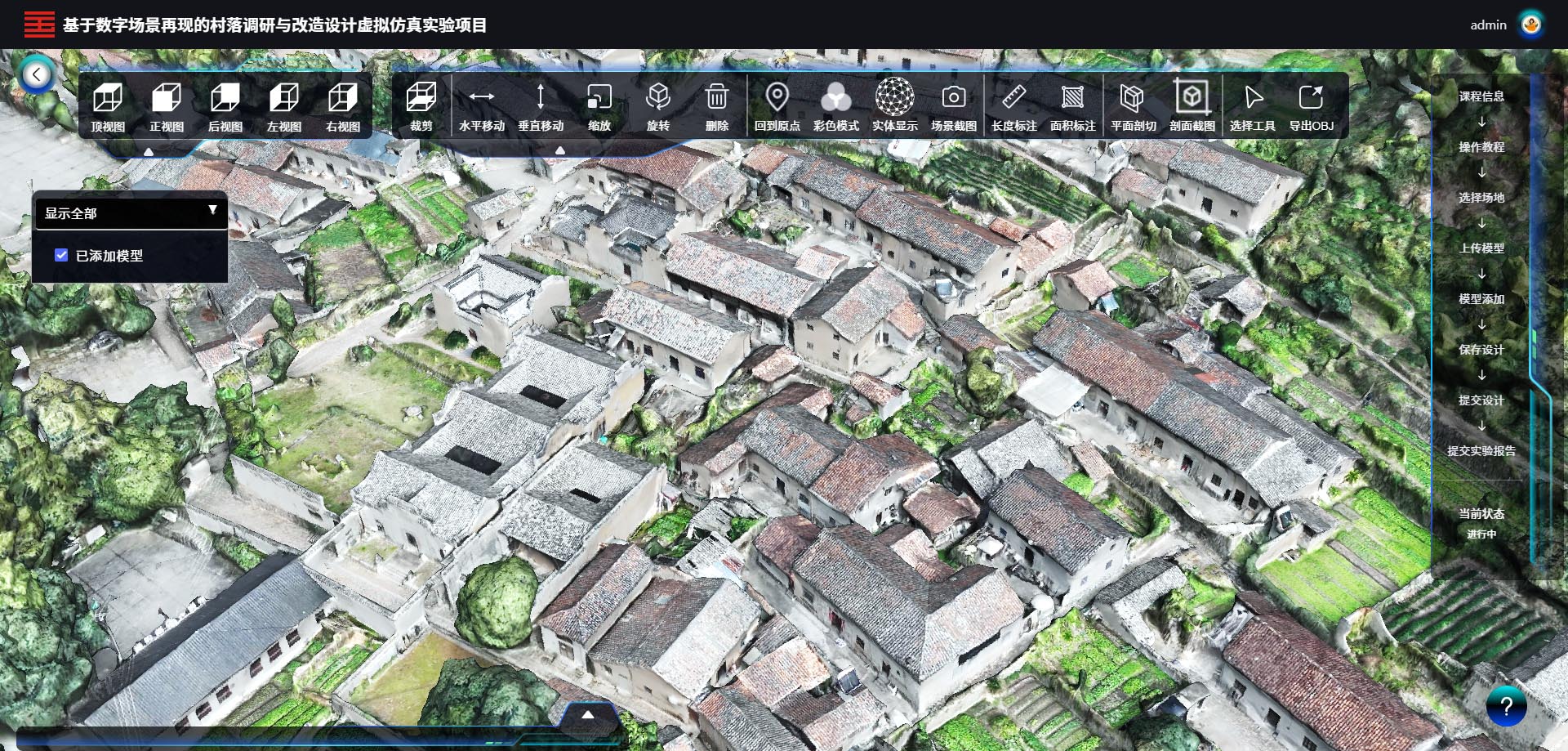
Task: Click the 保存设计 step
Action: [x=1481, y=350]
